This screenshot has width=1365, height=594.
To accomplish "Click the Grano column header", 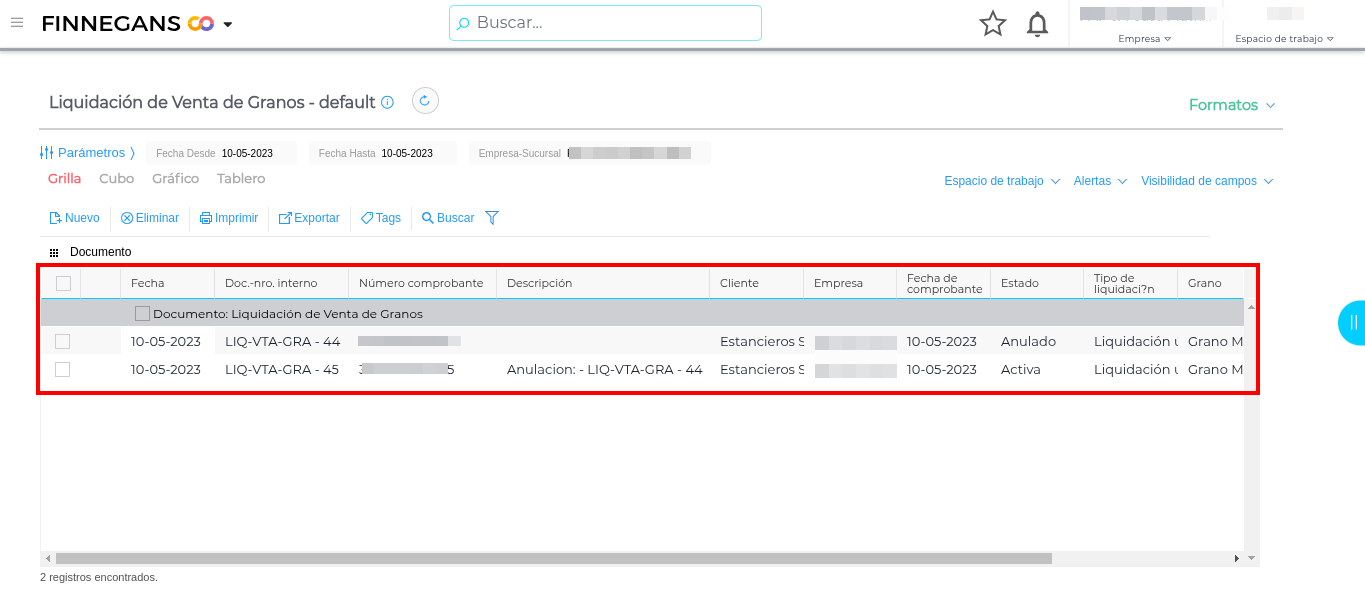I will pyautogui.click(x=1211, y=283).
